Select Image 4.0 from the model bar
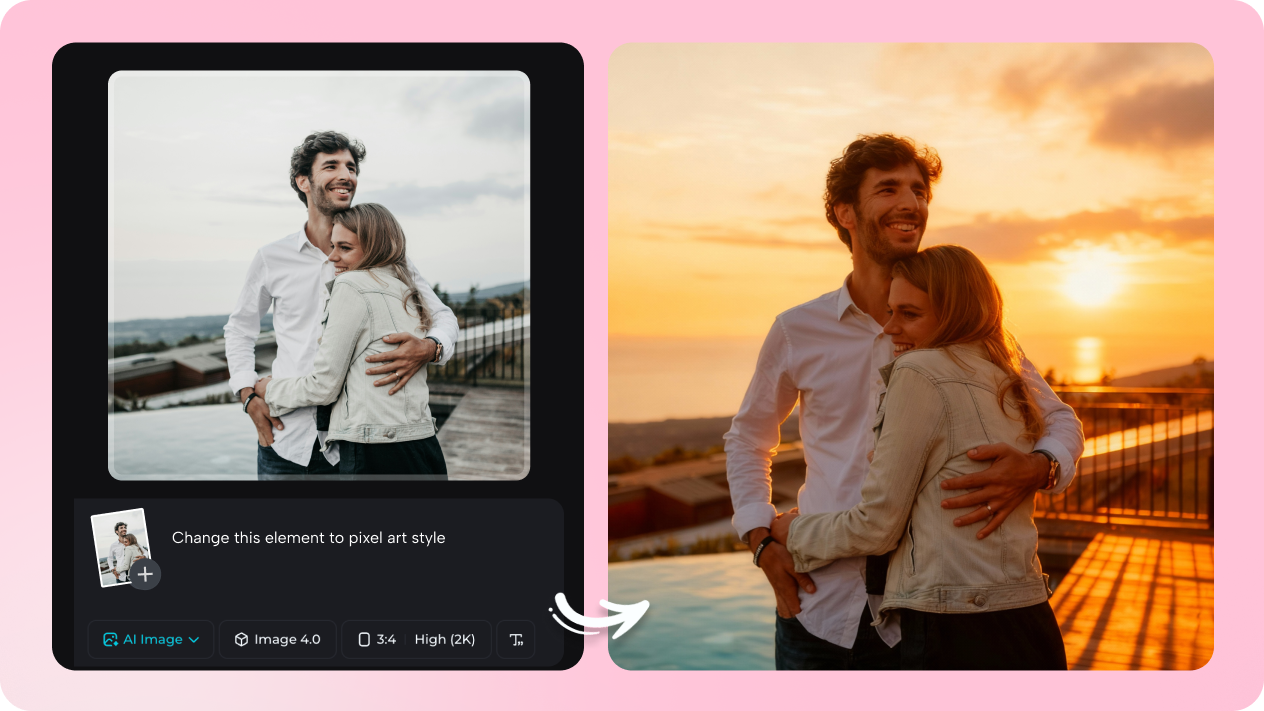 pyautogui.click(x=277, y=639)
